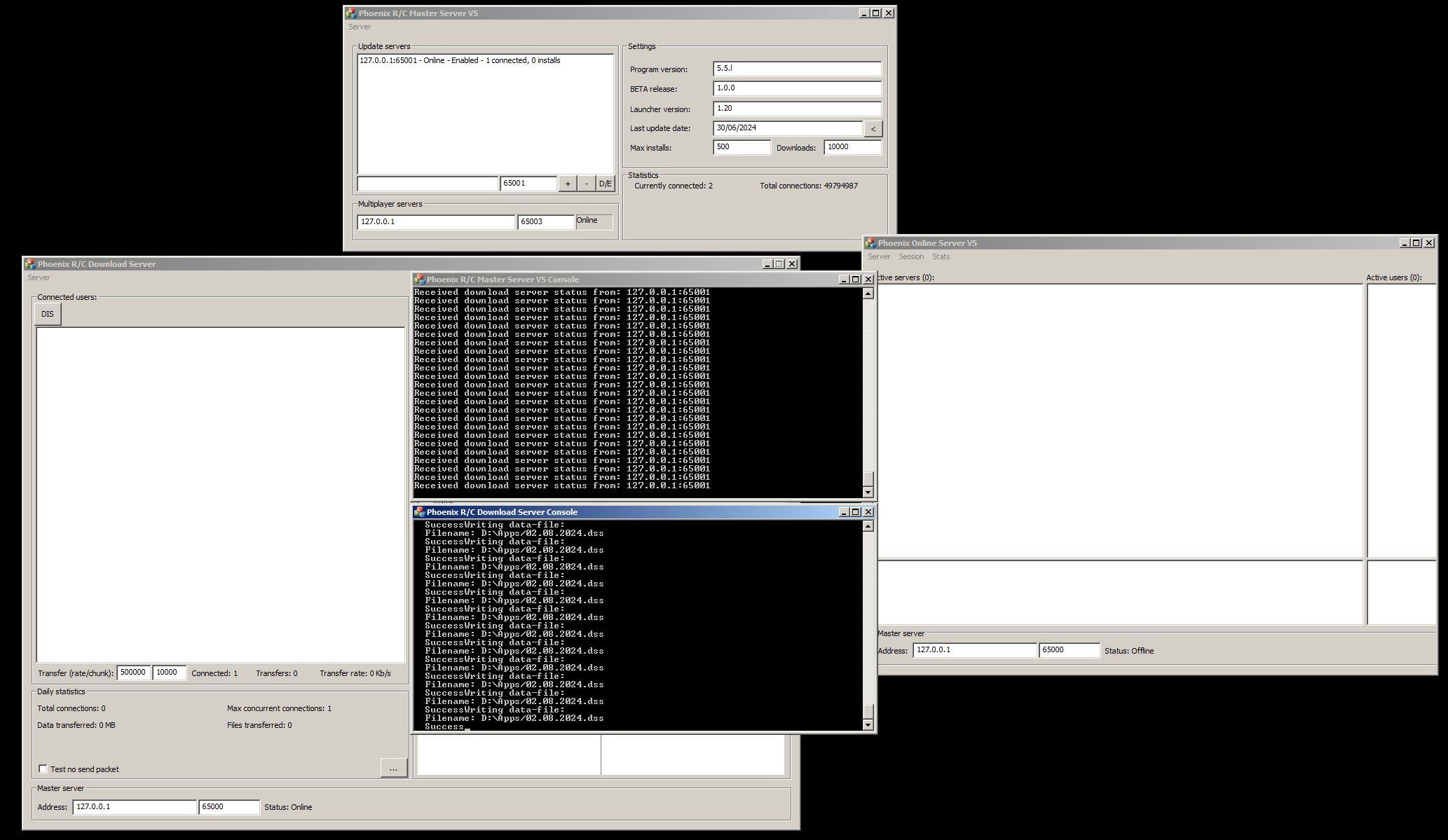Open Server menu in Master Server V5 window
Image resolution: width=1448 pixels, height=840 pixels.
coord(360,27)
